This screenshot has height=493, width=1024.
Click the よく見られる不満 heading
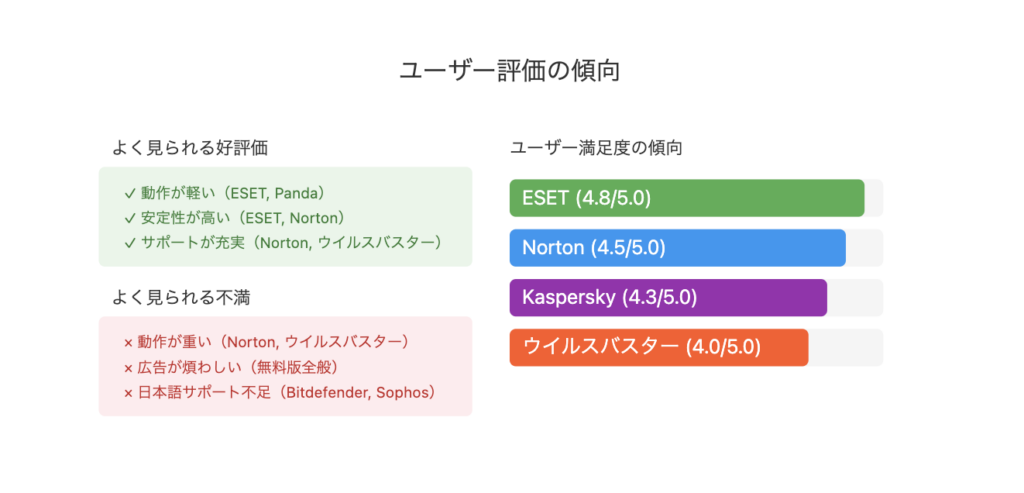[181, 298]
